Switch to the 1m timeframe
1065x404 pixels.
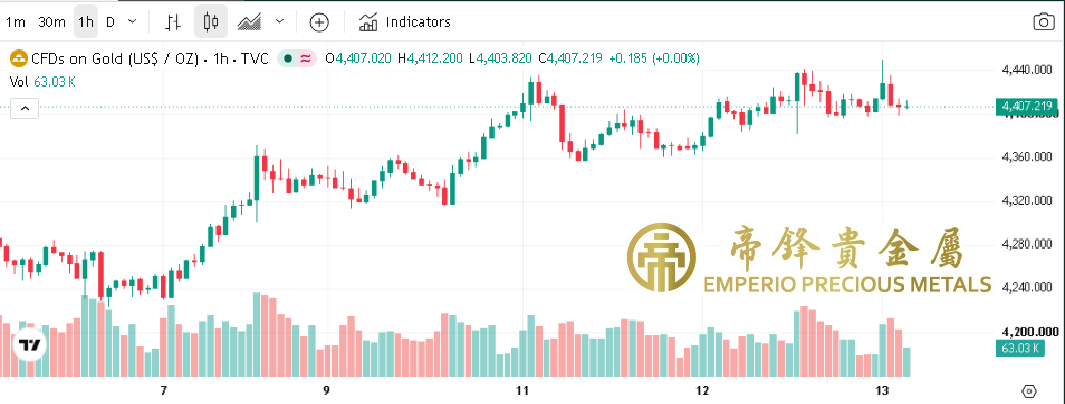click(16, 22)
